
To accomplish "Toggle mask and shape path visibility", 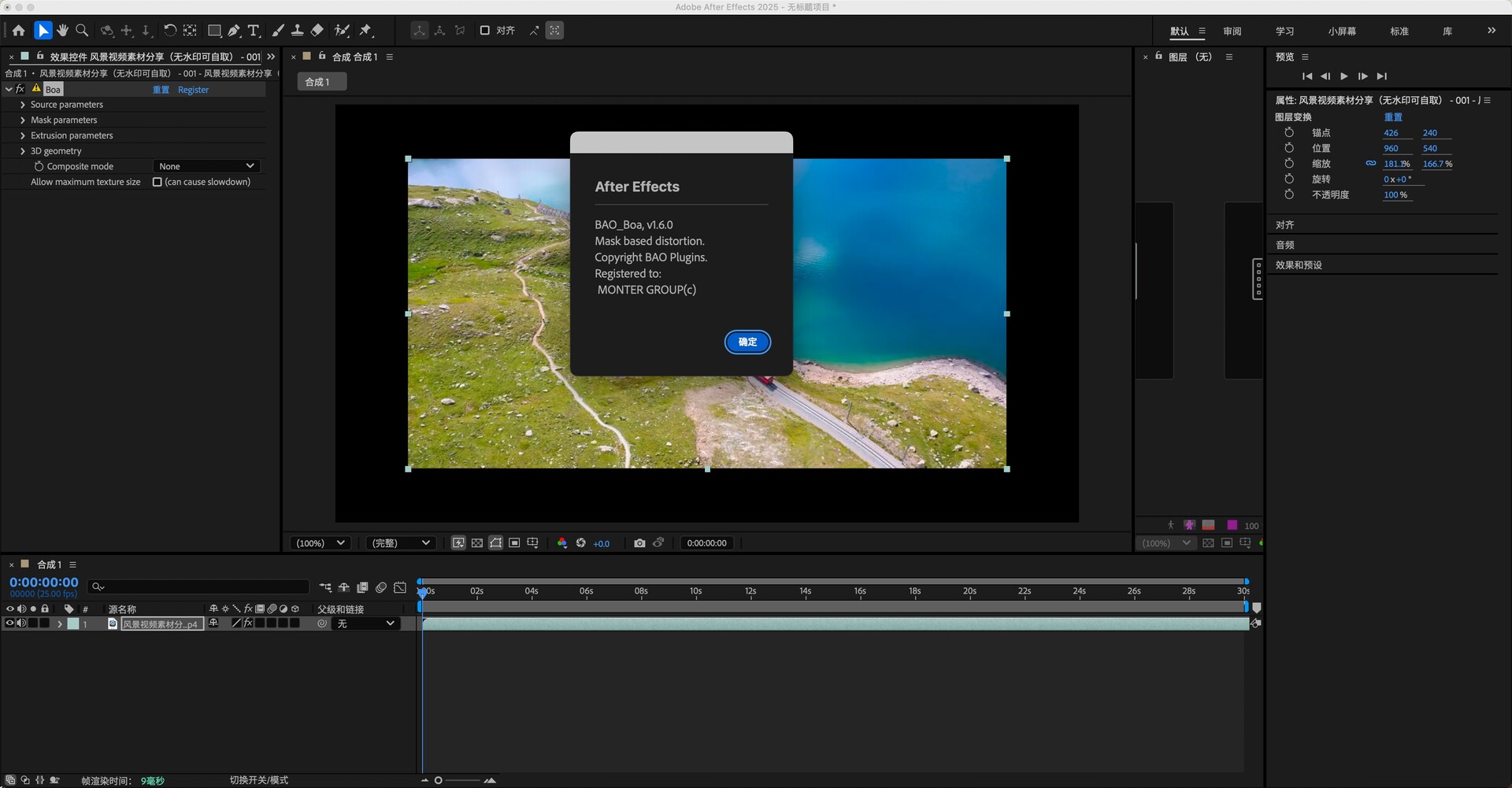I will [x=496, y=543].
